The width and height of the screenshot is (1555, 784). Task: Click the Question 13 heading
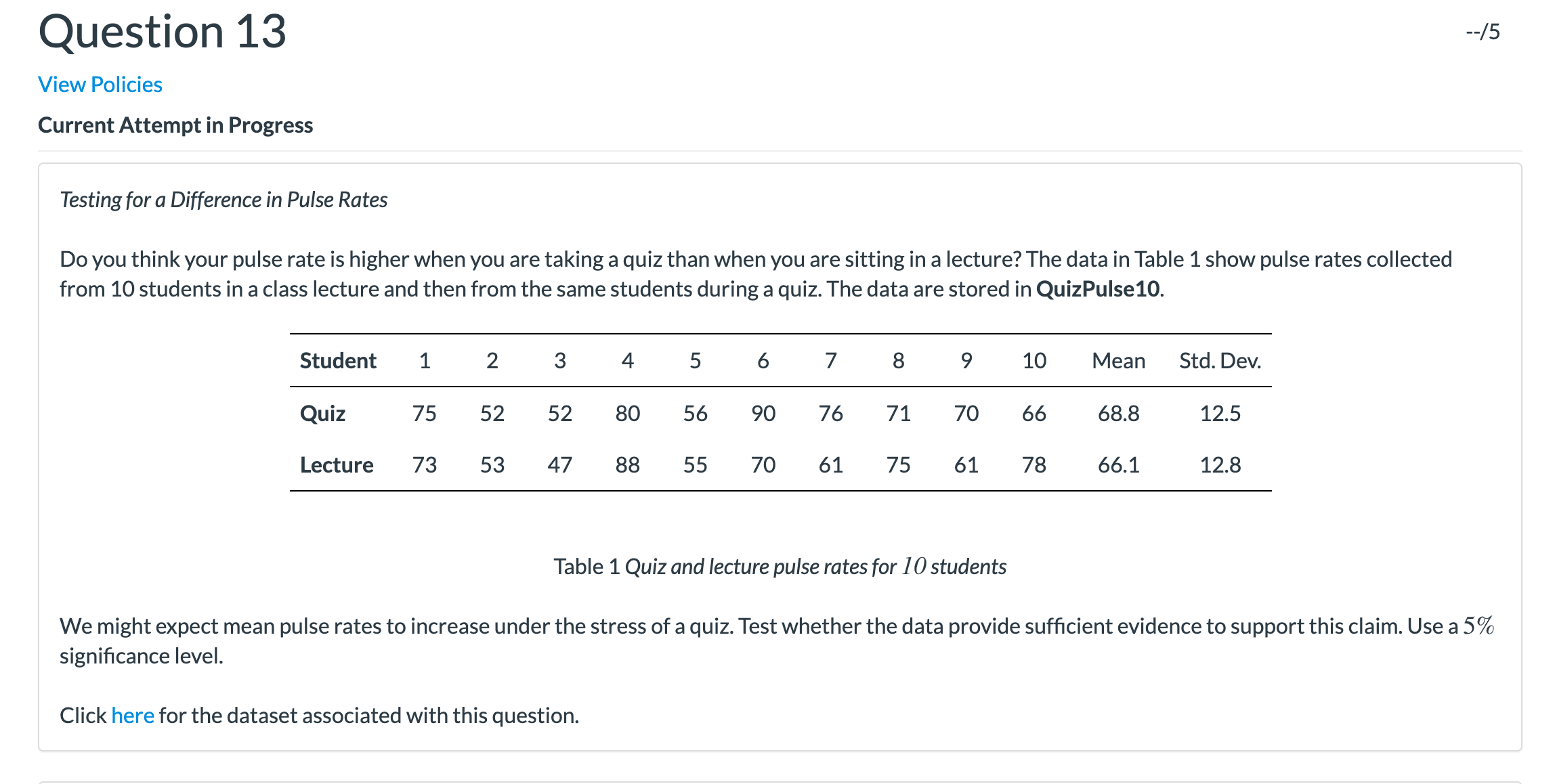(163, 32)
